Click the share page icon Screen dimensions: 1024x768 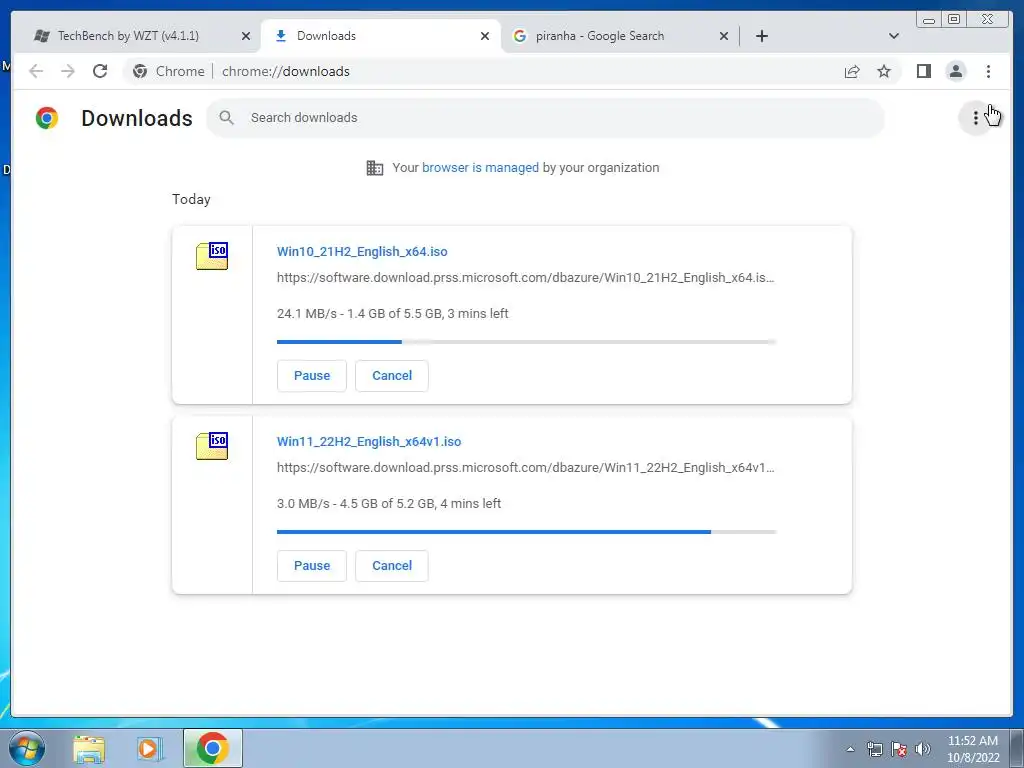(852, 71)
